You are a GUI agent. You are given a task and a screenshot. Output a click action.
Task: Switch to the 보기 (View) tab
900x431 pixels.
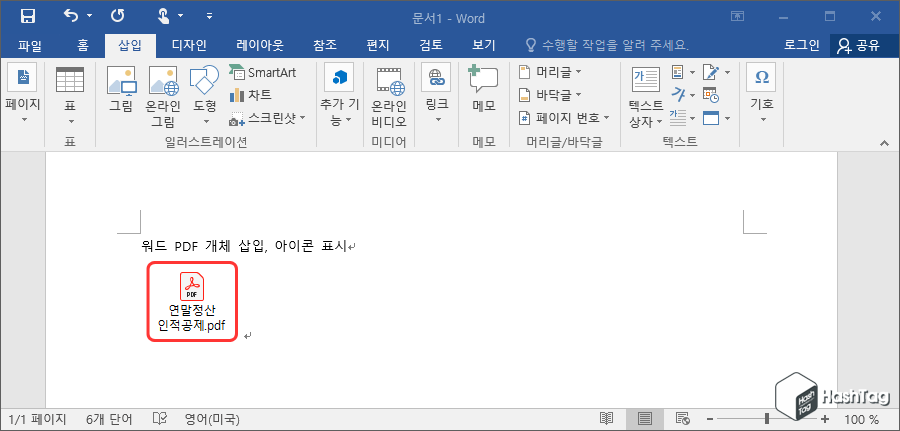pyautogui.click(x=484, y=45)
